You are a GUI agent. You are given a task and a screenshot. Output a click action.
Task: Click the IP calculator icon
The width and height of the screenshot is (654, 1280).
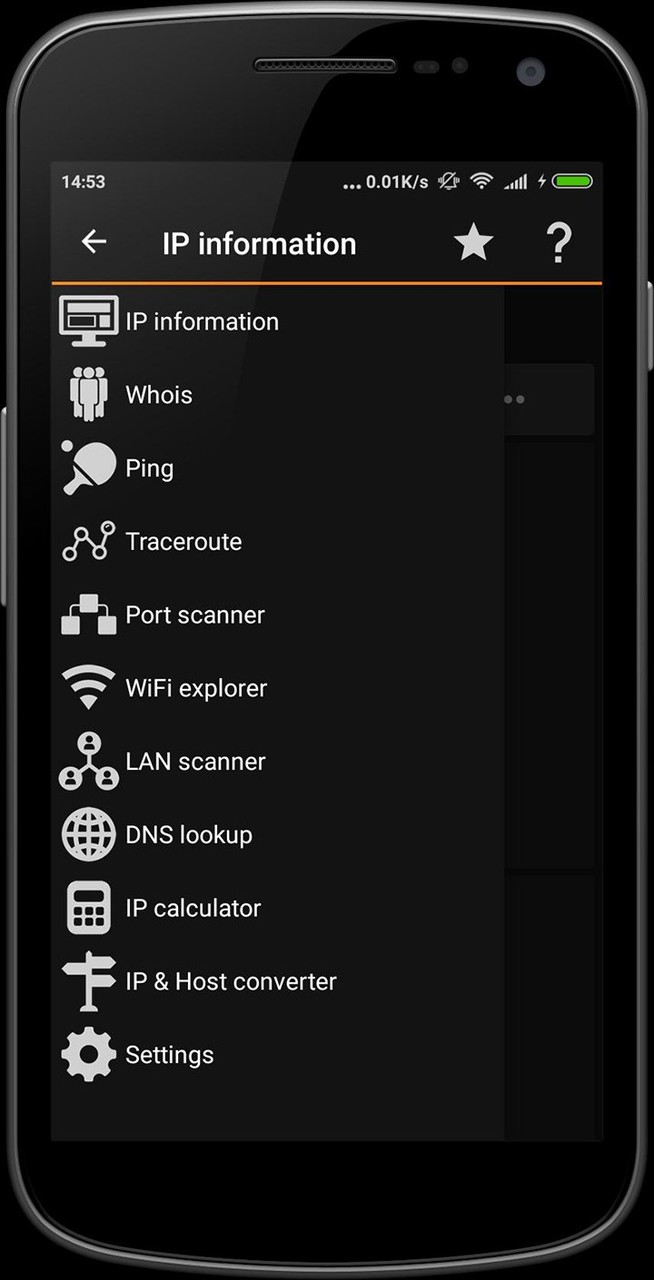89,907
